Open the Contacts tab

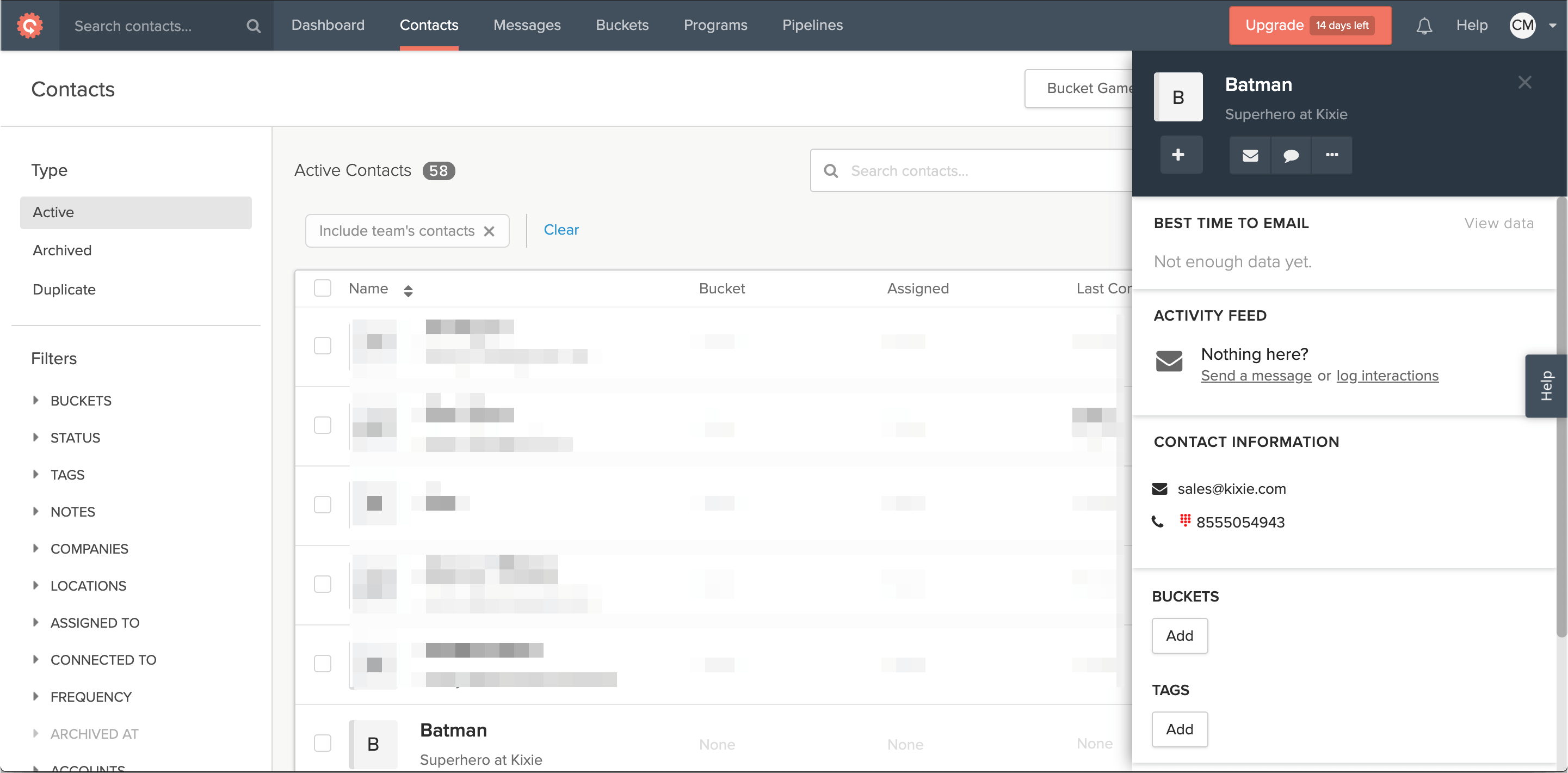pyautogui.click(x=428, y=25)
